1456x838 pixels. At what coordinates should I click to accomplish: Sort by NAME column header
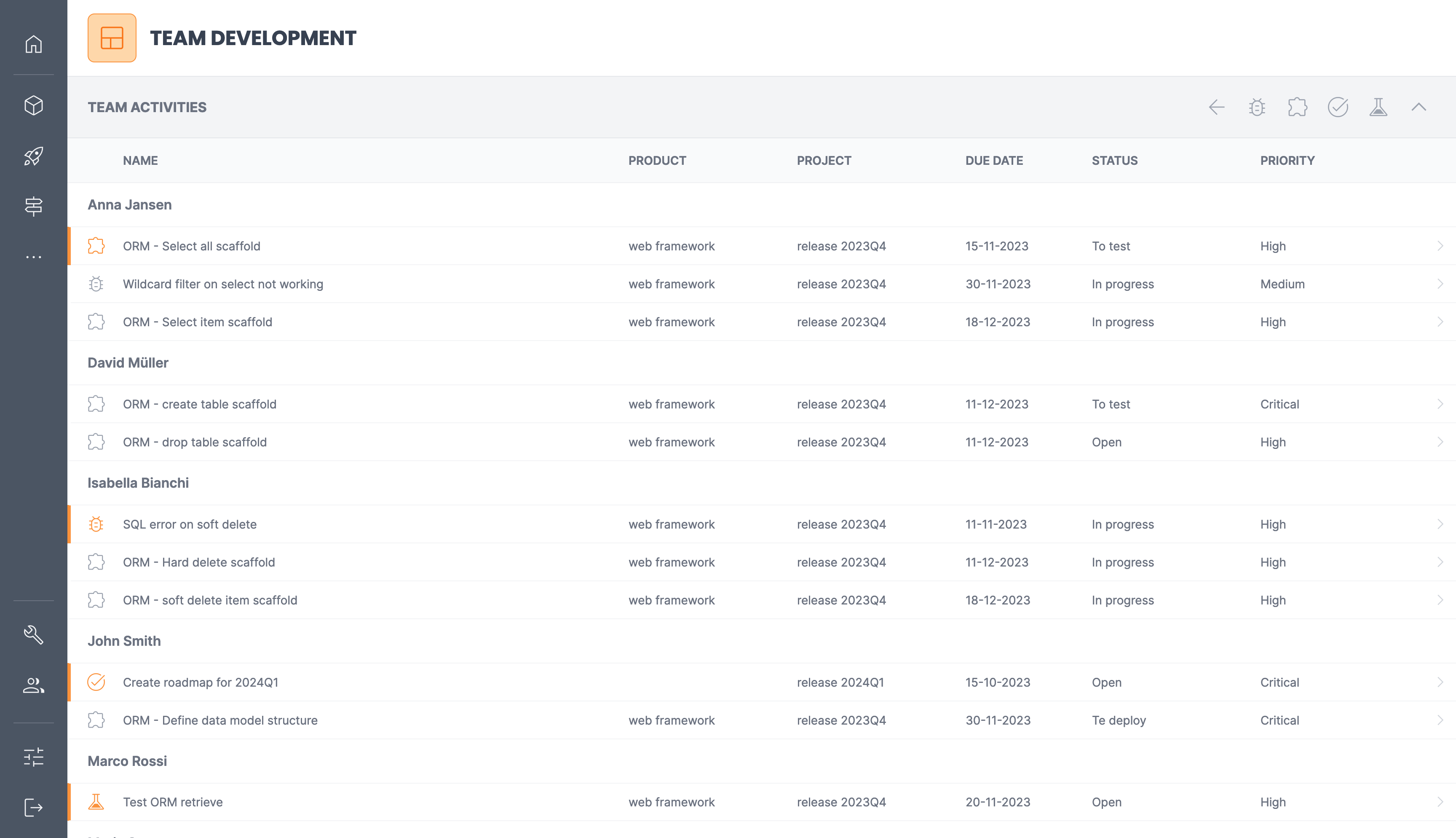[x=140, y=161]
